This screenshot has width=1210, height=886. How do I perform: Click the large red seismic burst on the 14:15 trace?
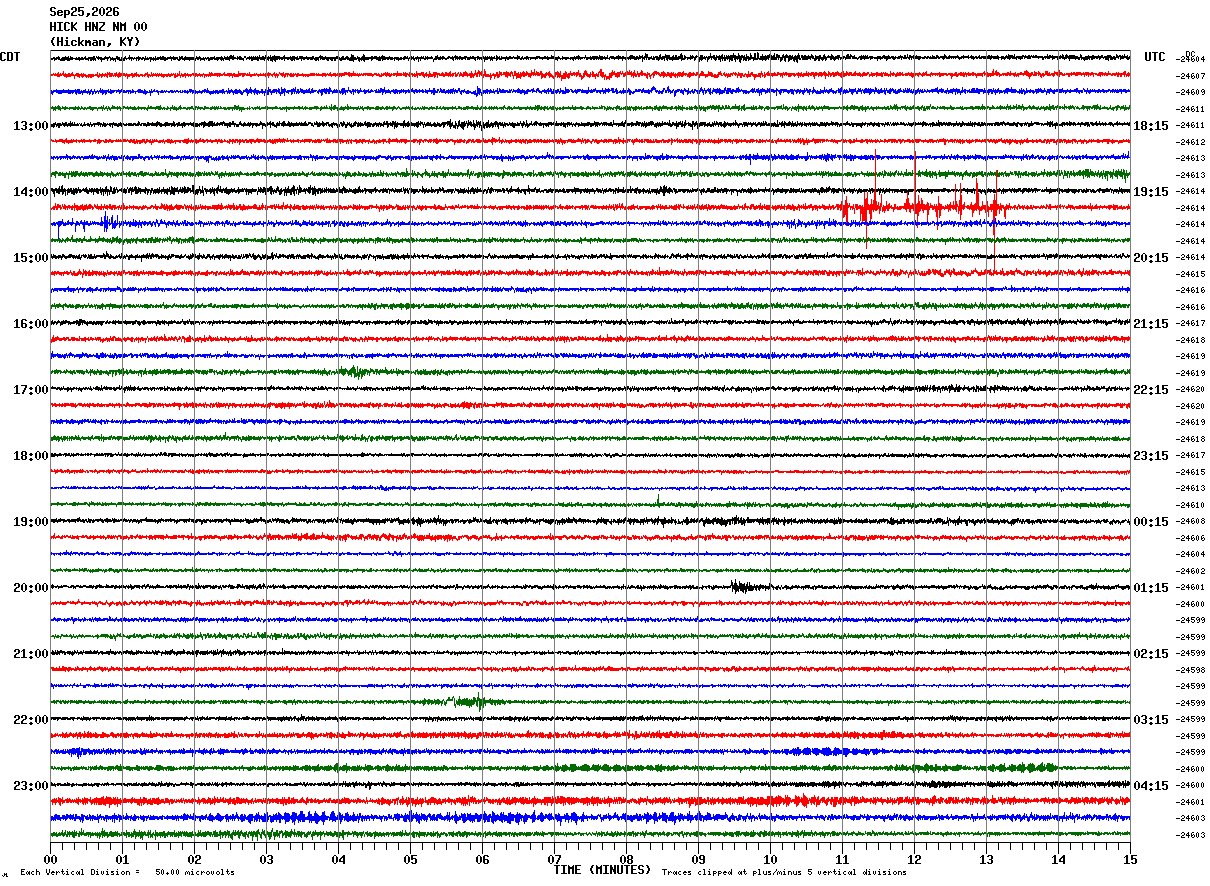(922, 207)
